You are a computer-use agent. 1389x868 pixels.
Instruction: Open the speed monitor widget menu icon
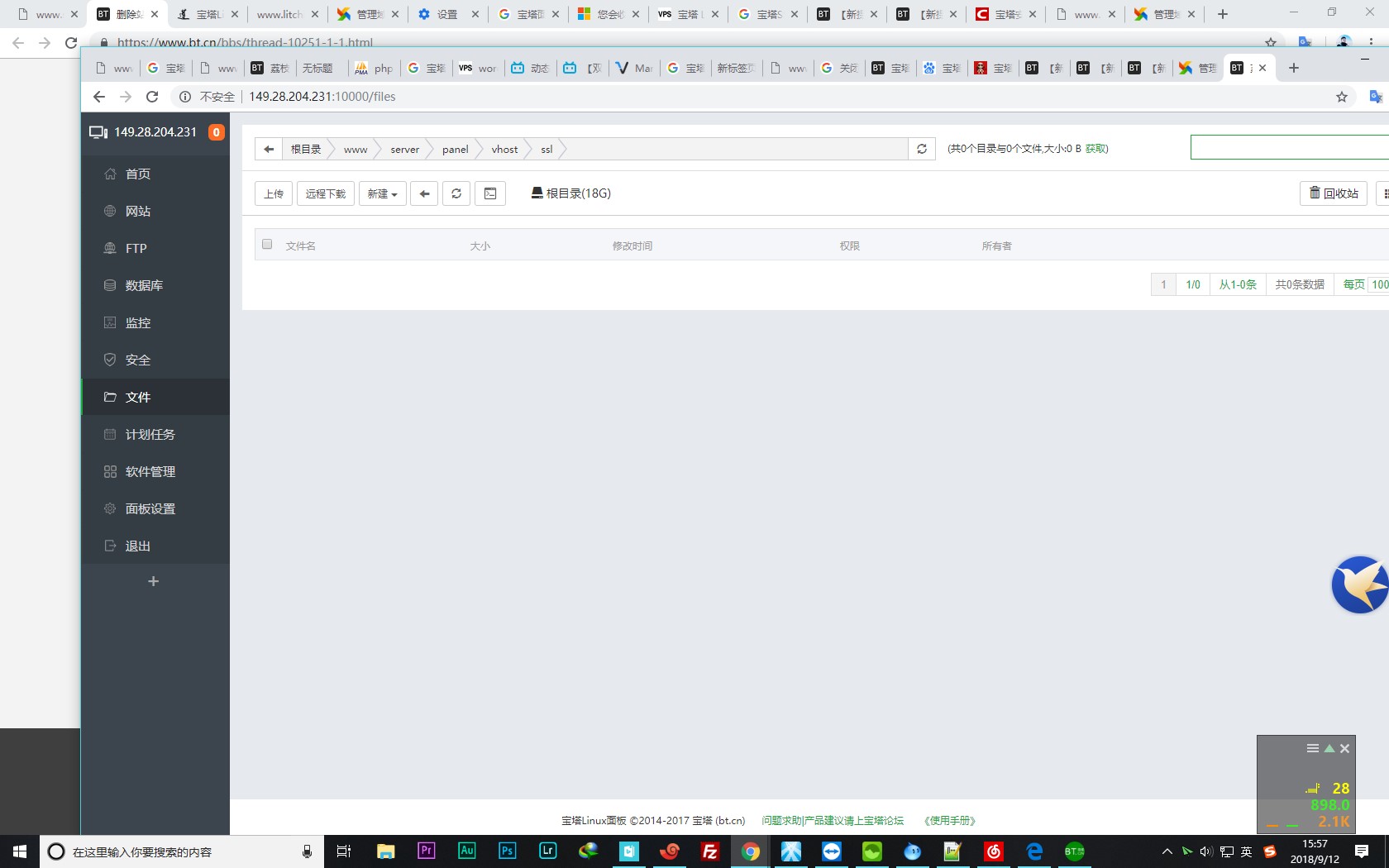(x=1313, y=748)
